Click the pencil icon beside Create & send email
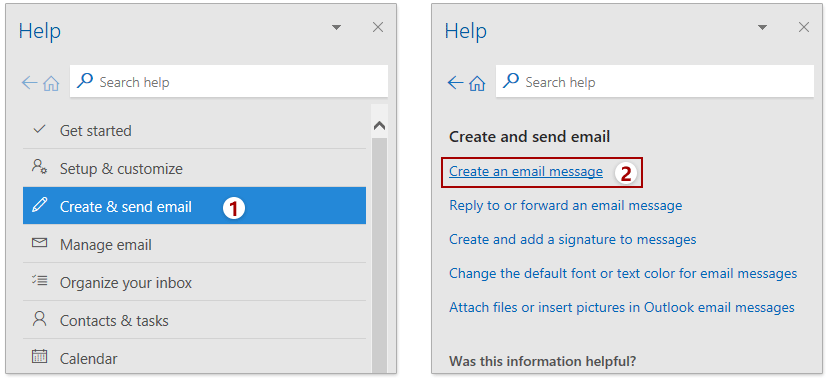The width and height of the screenshot is (828, 378). [x=39, y=205]
